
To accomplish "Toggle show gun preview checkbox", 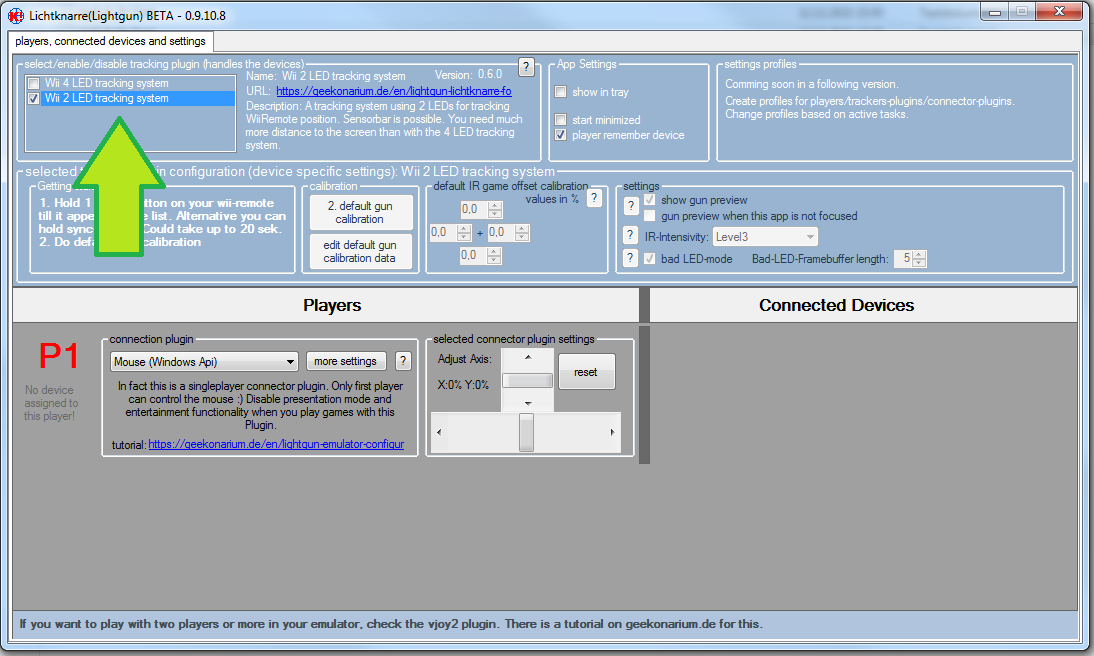I will point(650,200).
